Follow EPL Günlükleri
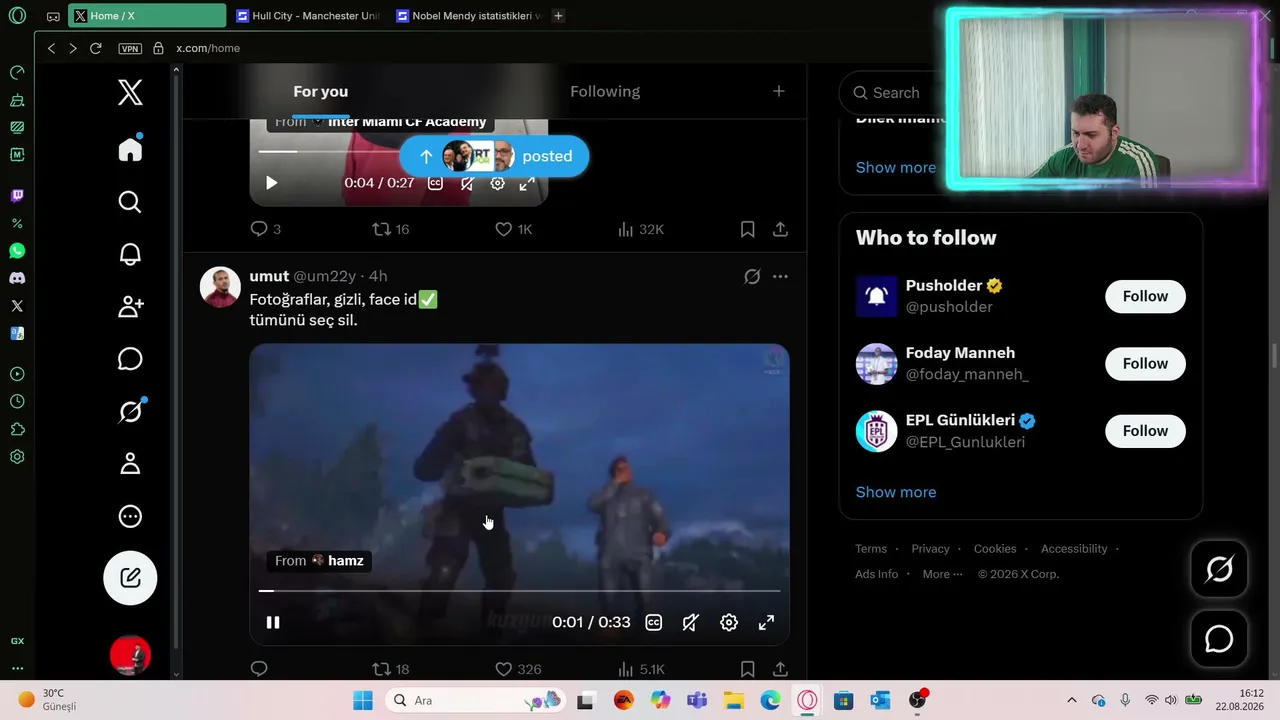This screenshot has height=720, width=1280. coord(1145,431)
